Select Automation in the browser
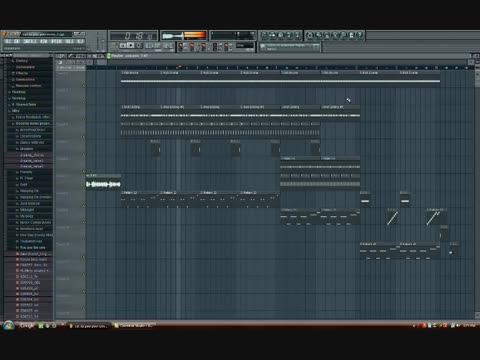Viewport: 480px width, 360px height. (x=25, y=67)
